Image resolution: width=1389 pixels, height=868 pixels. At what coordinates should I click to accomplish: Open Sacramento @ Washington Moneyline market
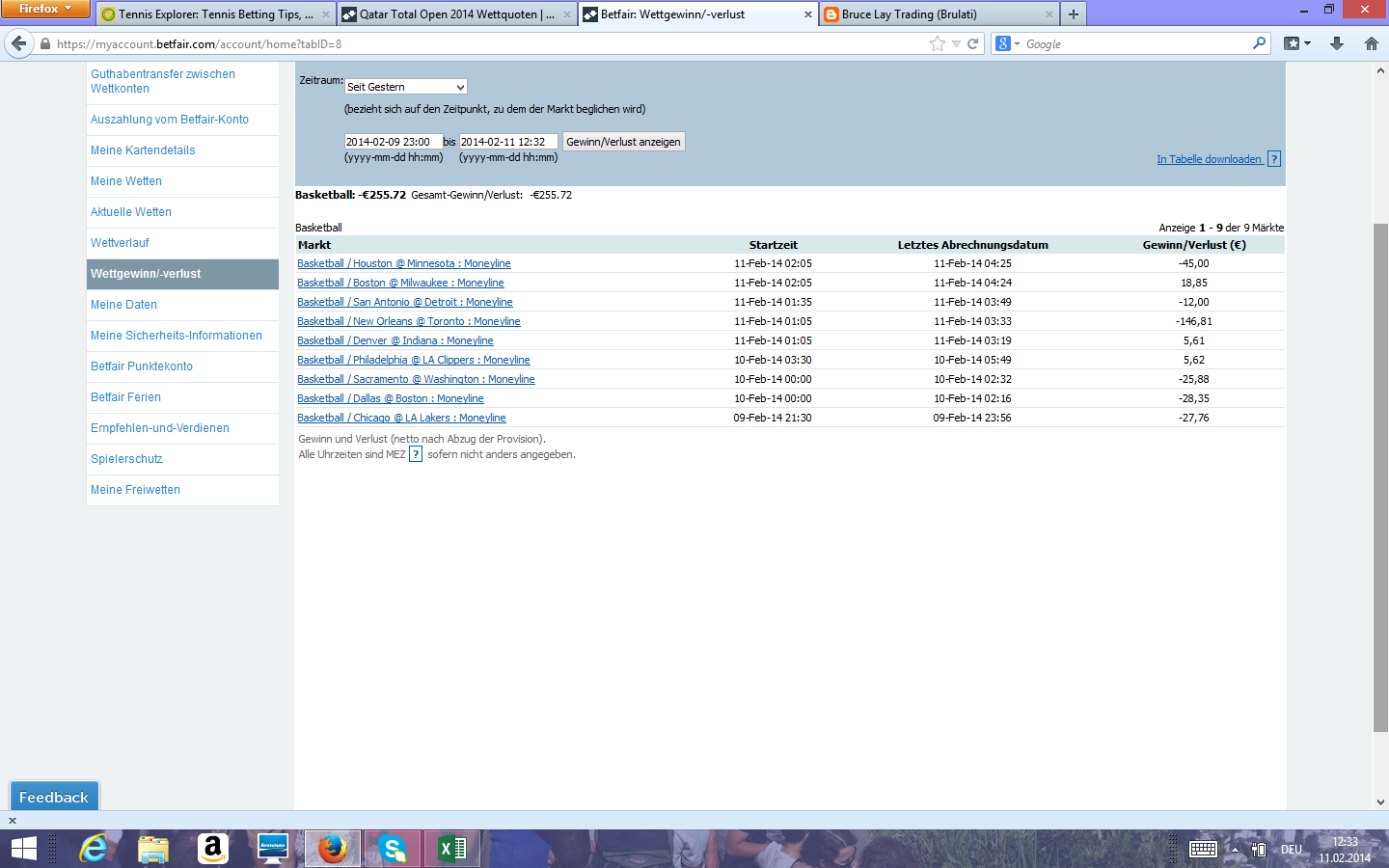(416, 379)
